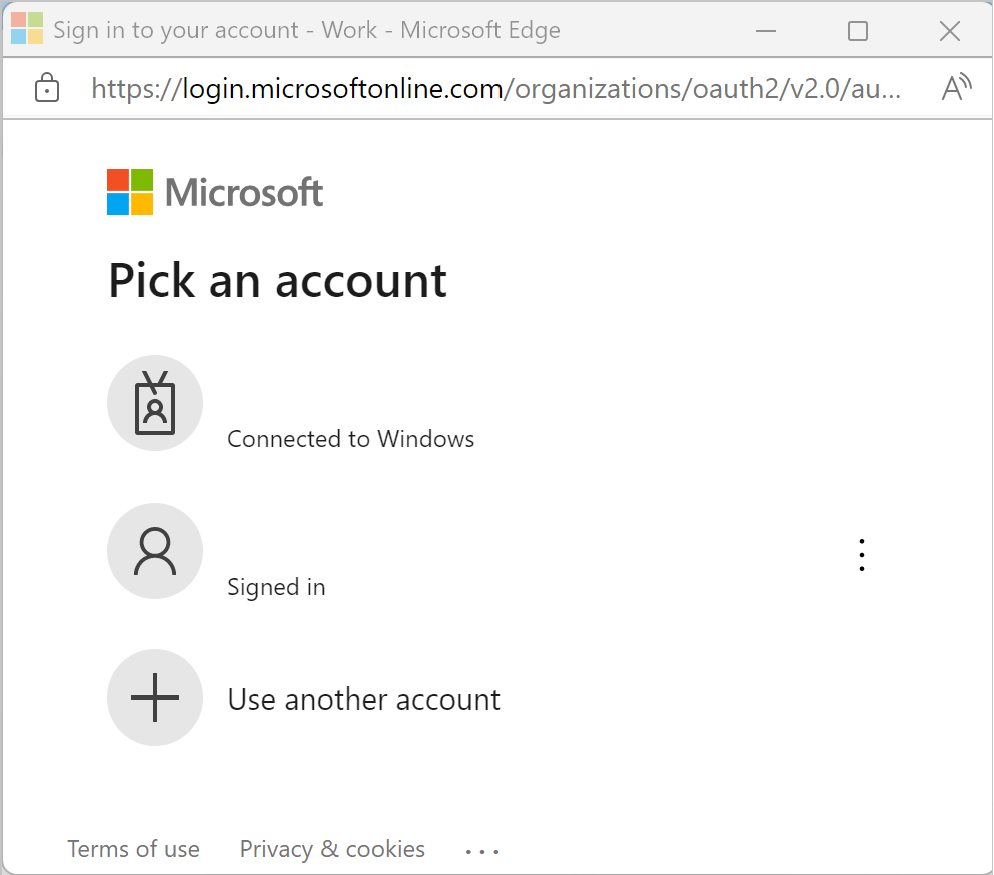Screen dimensions: 994x875
Task: Choose the Signed in account entry
Action: click(276, 587)
